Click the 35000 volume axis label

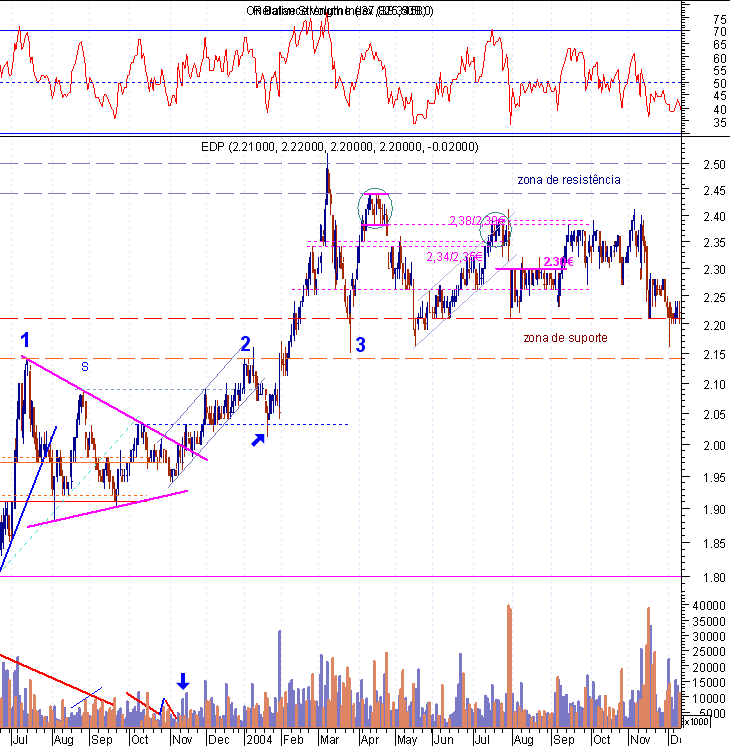709,621
